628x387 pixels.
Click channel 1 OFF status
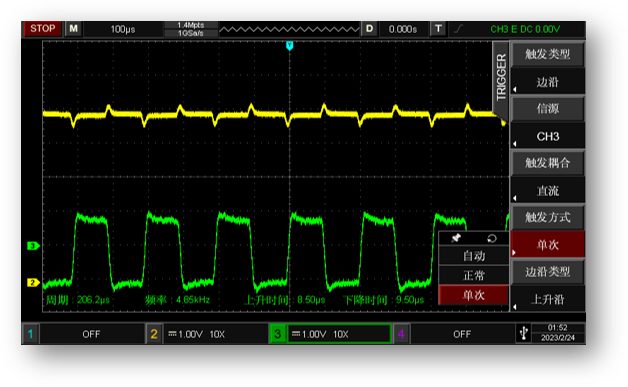pos(91,334)
